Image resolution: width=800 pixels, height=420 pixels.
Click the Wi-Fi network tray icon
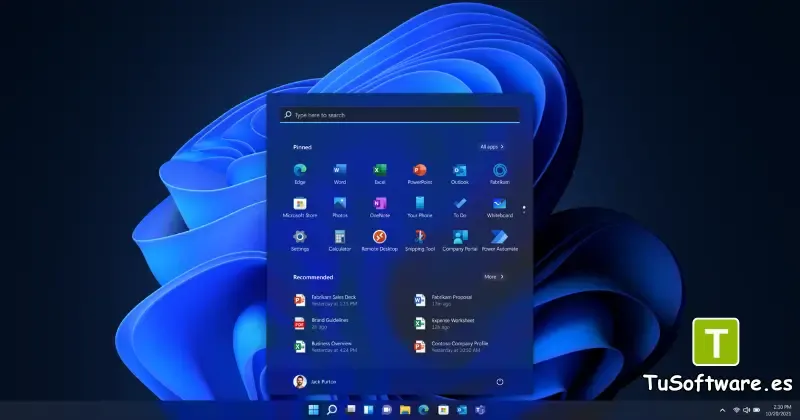[x=736, y=410]
